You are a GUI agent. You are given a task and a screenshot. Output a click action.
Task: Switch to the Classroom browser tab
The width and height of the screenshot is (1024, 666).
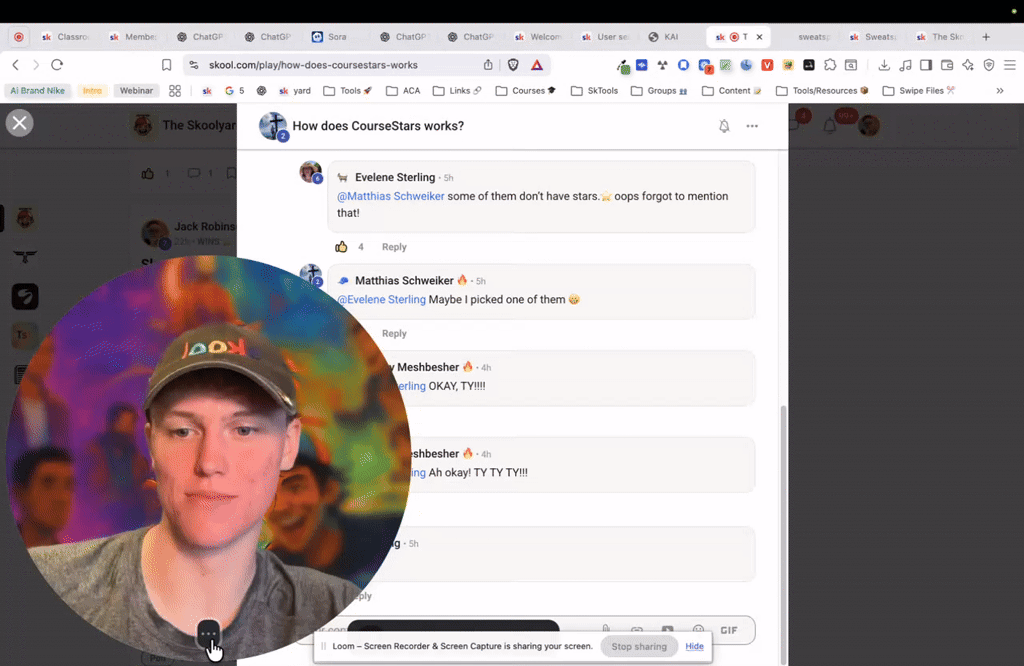65,37
